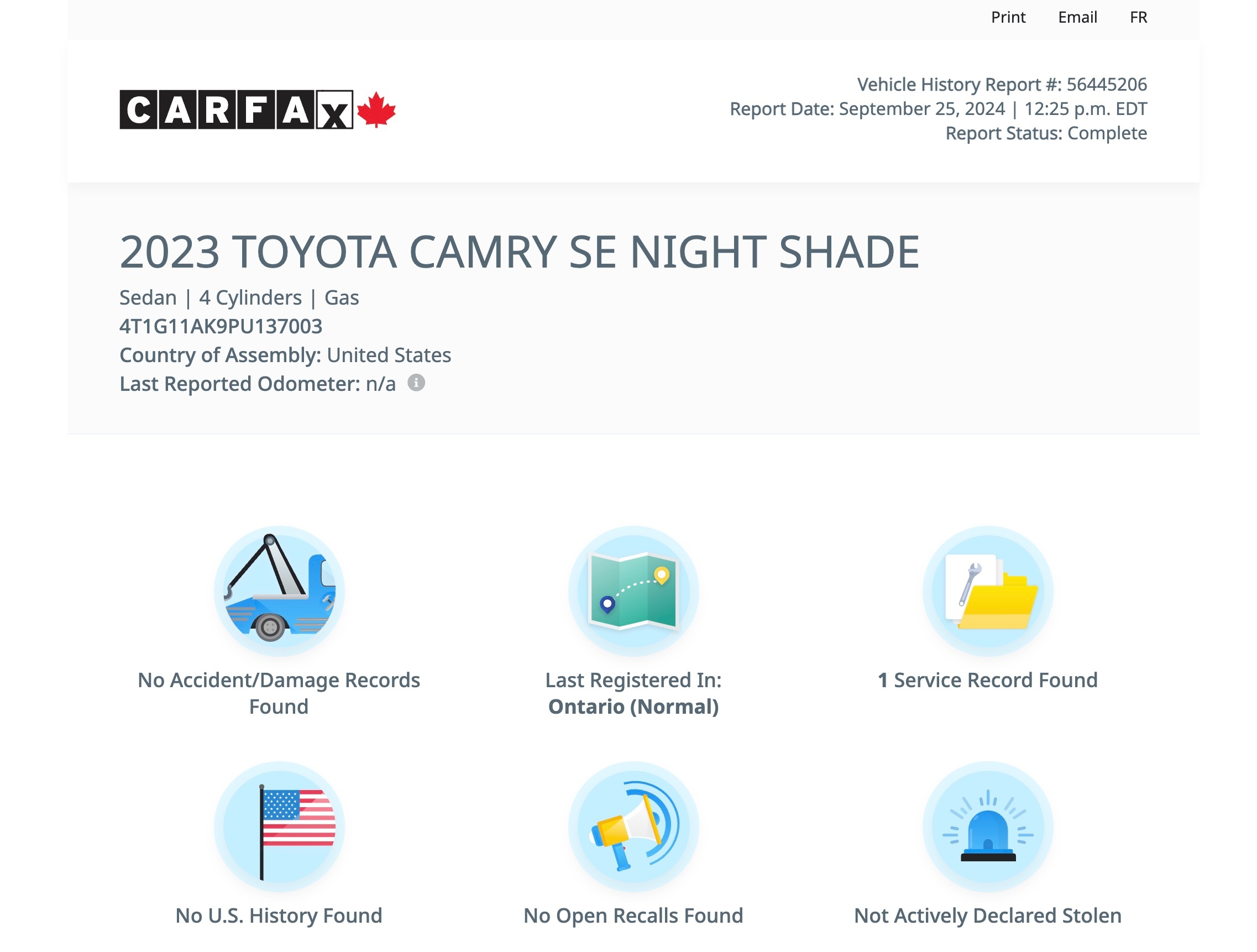Click the Print link
Screen dimensions: 1257x952
click(1008, 18)
